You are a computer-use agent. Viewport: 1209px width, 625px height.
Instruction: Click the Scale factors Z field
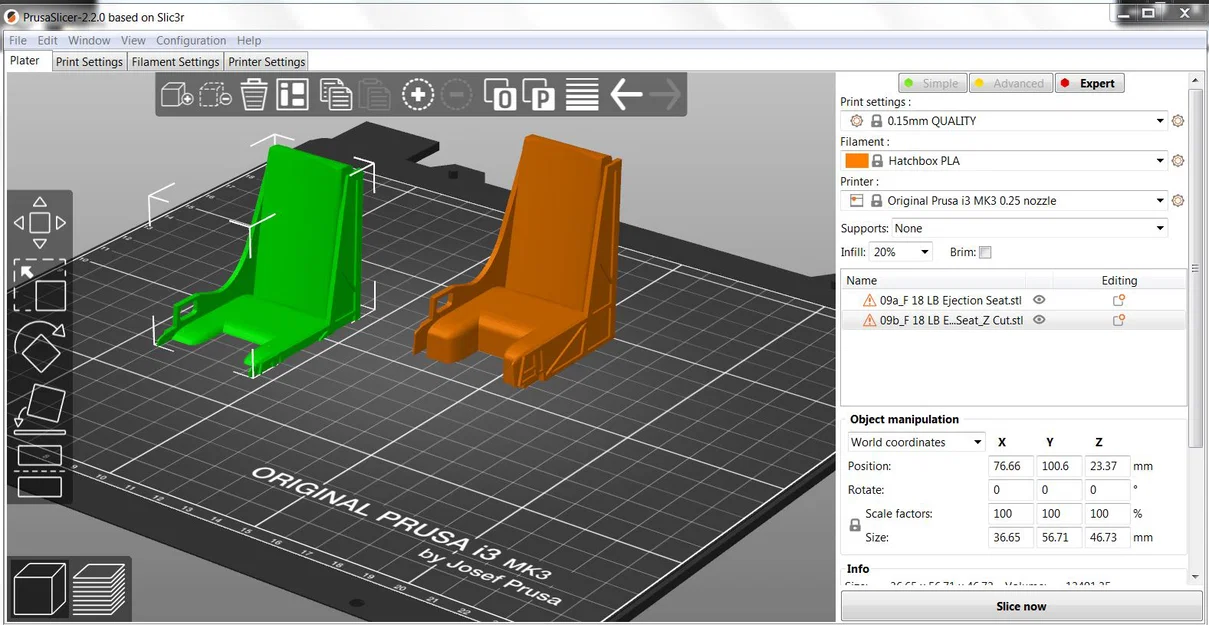pyautogui.click(x=1107, y=514)
